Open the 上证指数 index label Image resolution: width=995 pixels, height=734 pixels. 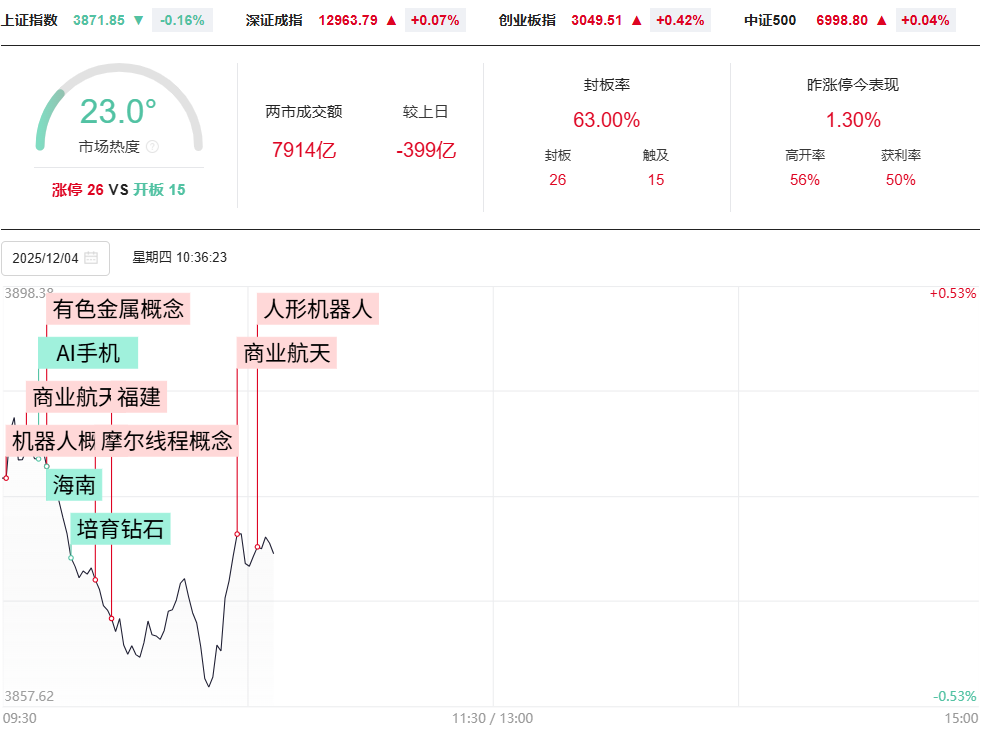30,20
